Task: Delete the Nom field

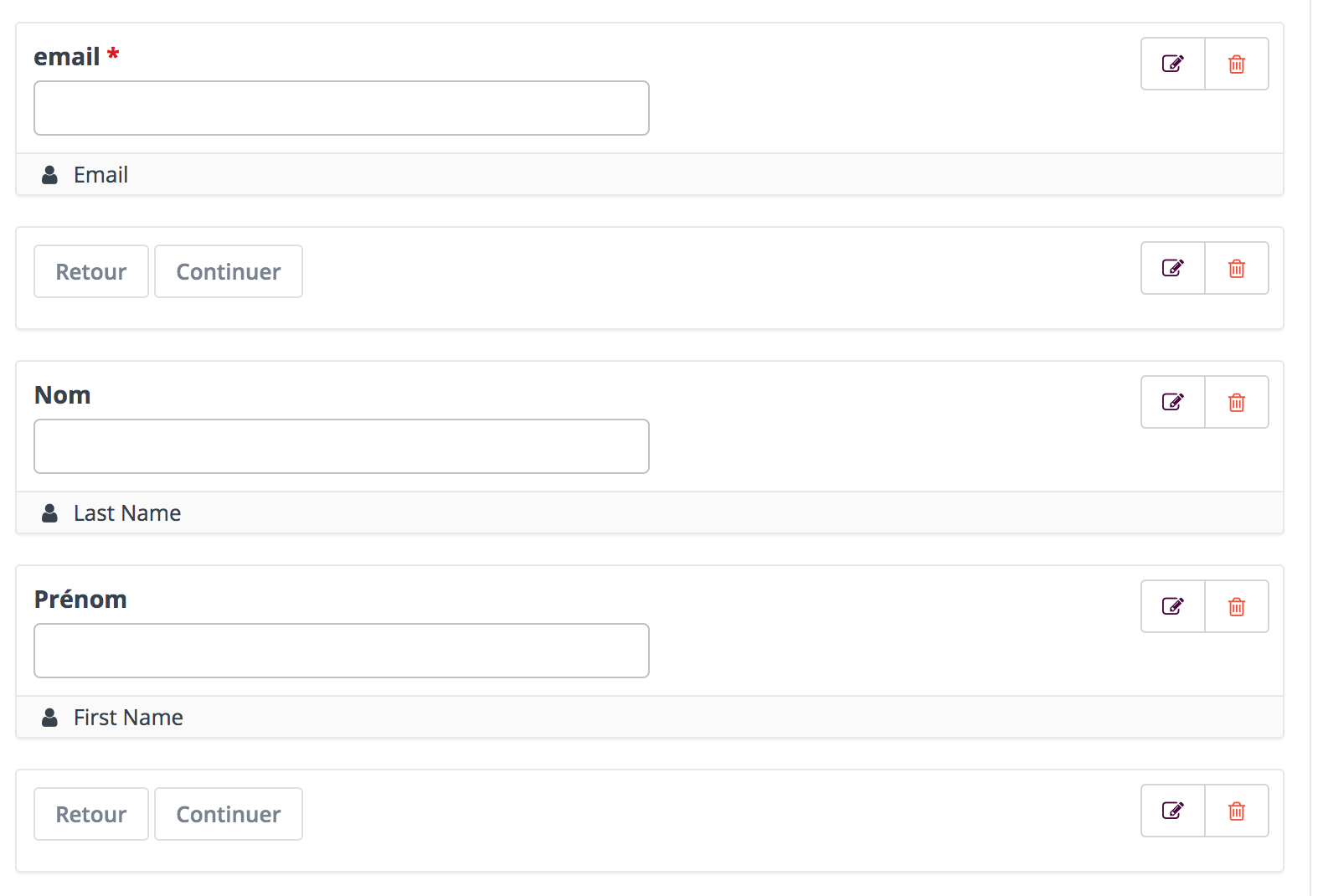Action: (x=1237, y=402)
